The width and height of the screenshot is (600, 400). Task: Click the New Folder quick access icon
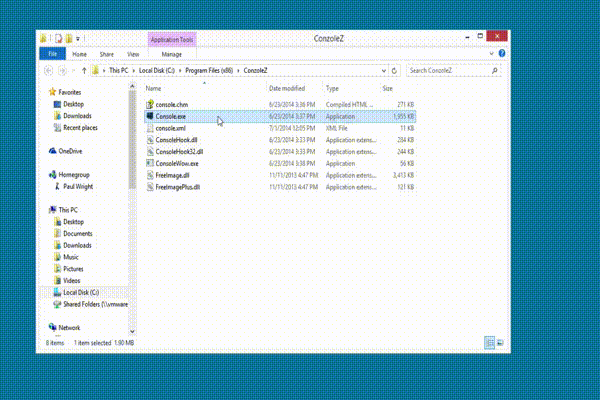click(69, 38)
